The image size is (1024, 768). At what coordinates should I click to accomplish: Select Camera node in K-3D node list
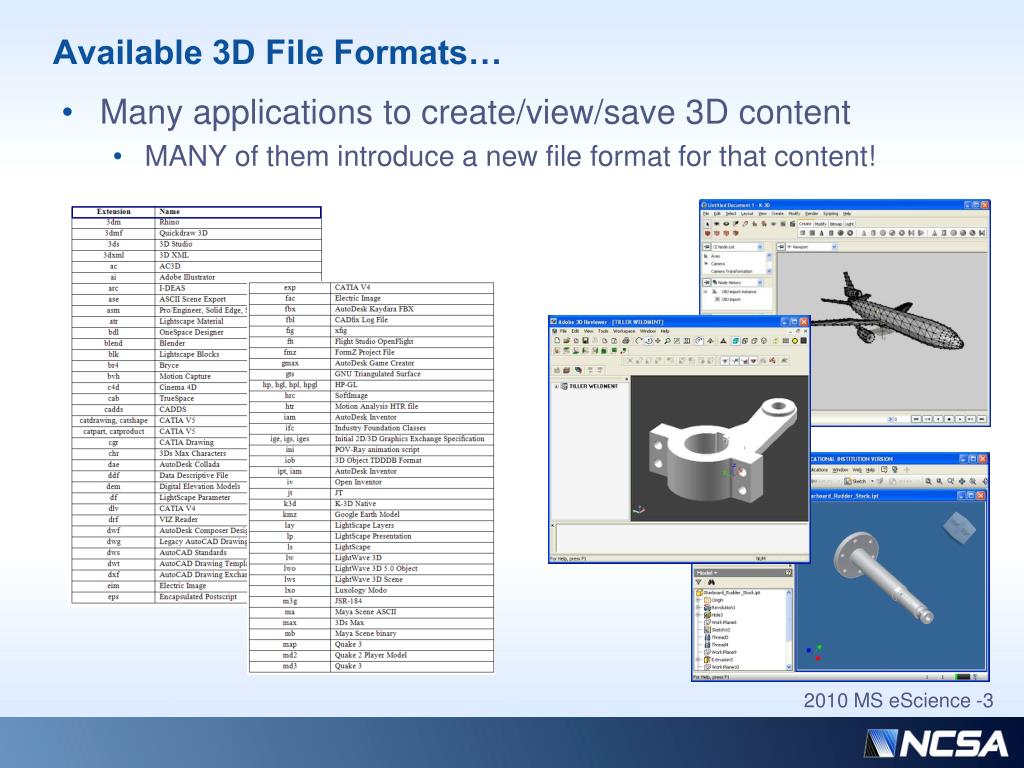point(718,264)
